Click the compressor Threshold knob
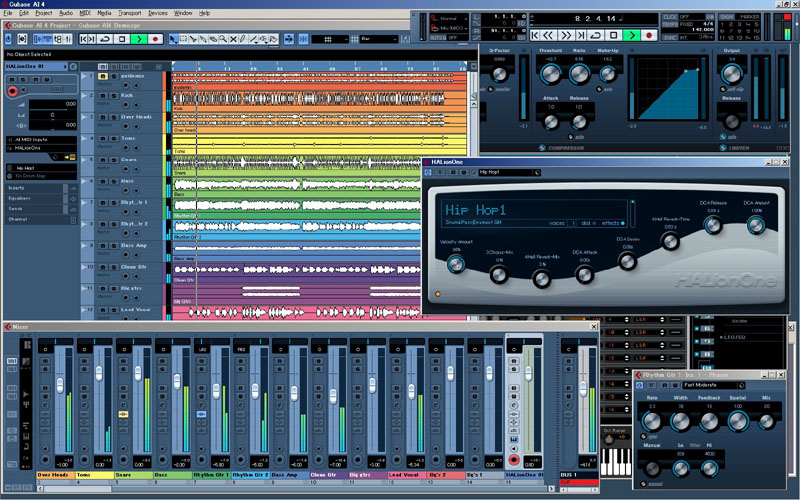 point(550,74)
